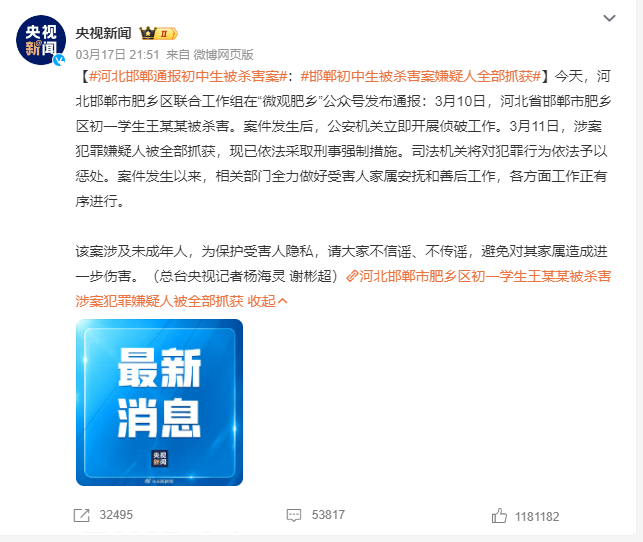Open the comments count 53817

point(328,515)
